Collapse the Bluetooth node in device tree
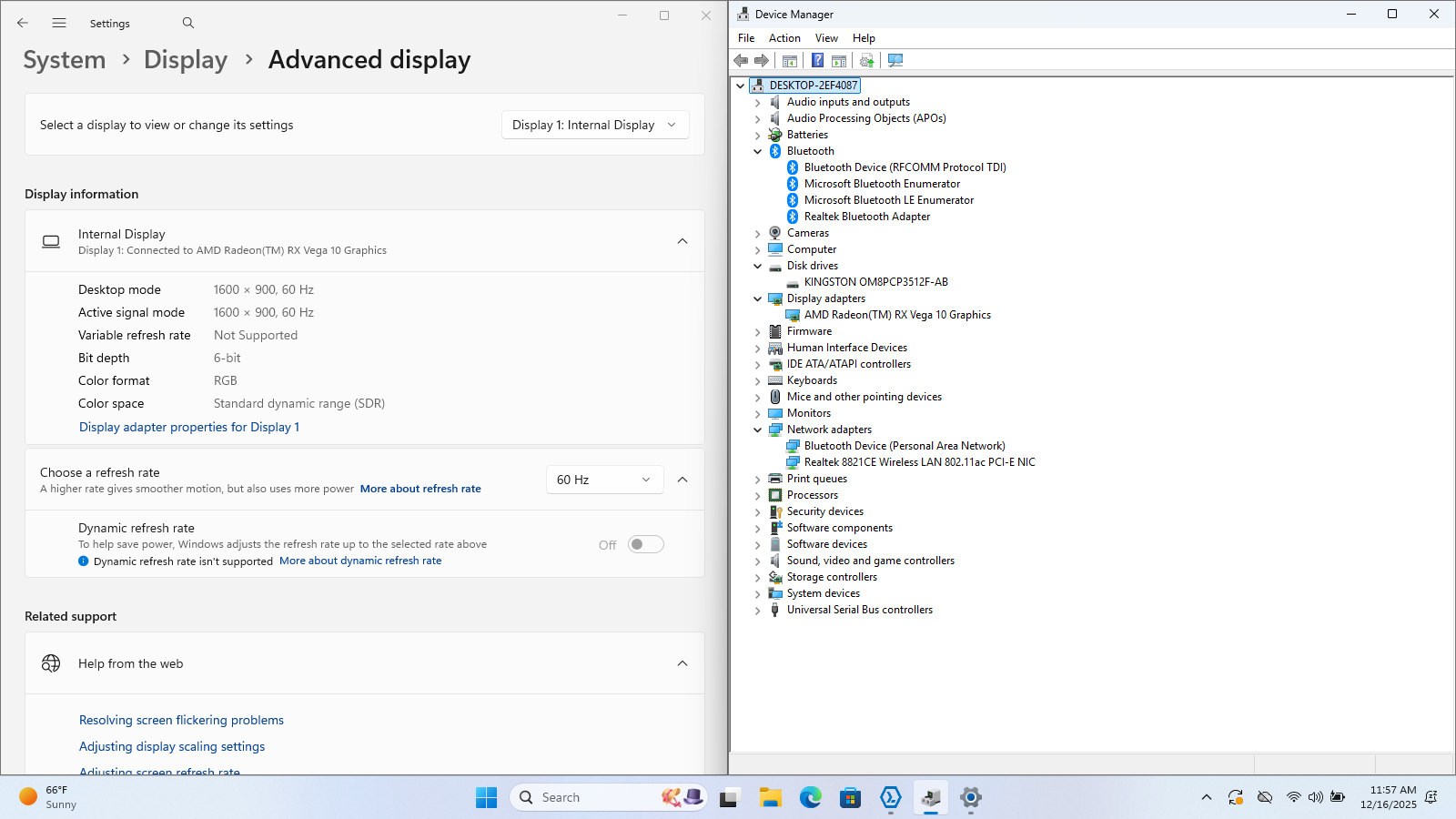 [x=757, y=151]
